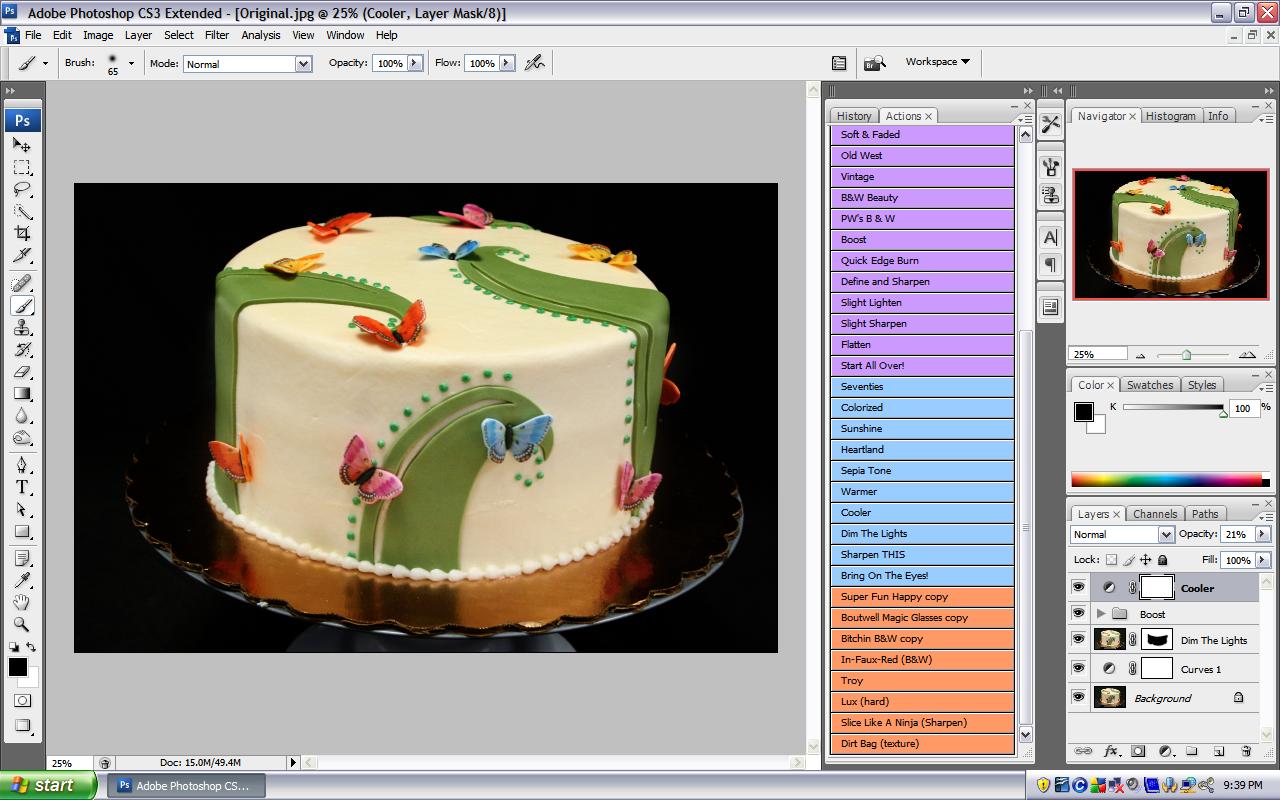Select the Horizontal Type tool
Viewport: 1280px width, 800px height.
[x=22, y=487]
